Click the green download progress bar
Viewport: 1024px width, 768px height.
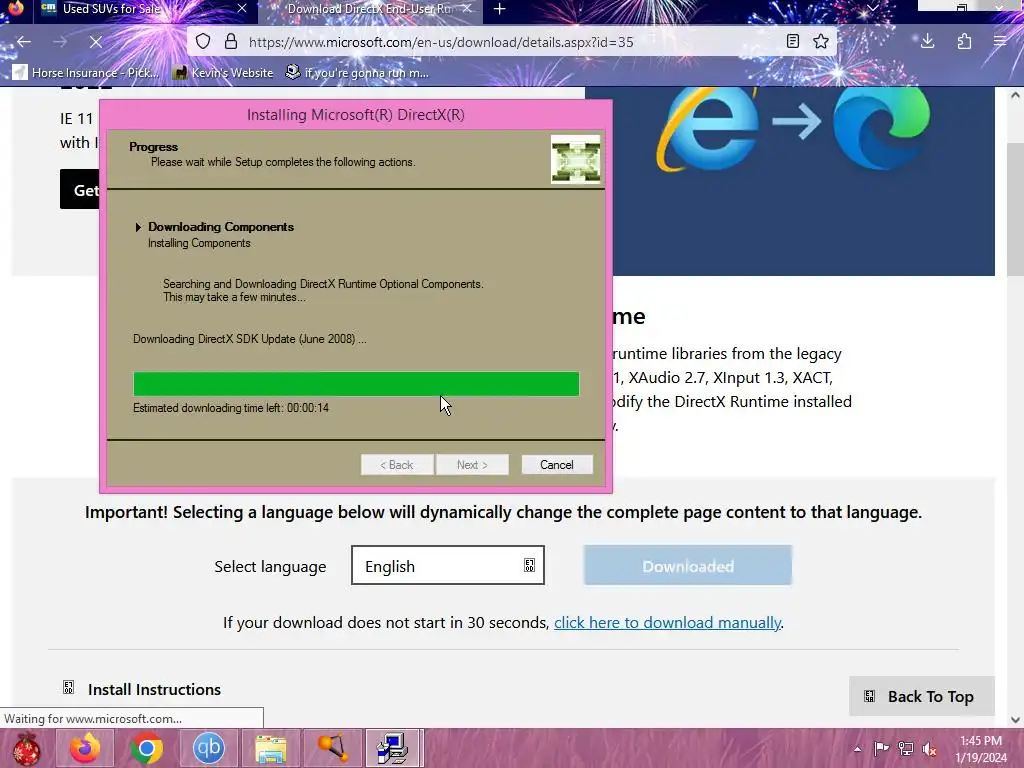click(x=356, y=384)
